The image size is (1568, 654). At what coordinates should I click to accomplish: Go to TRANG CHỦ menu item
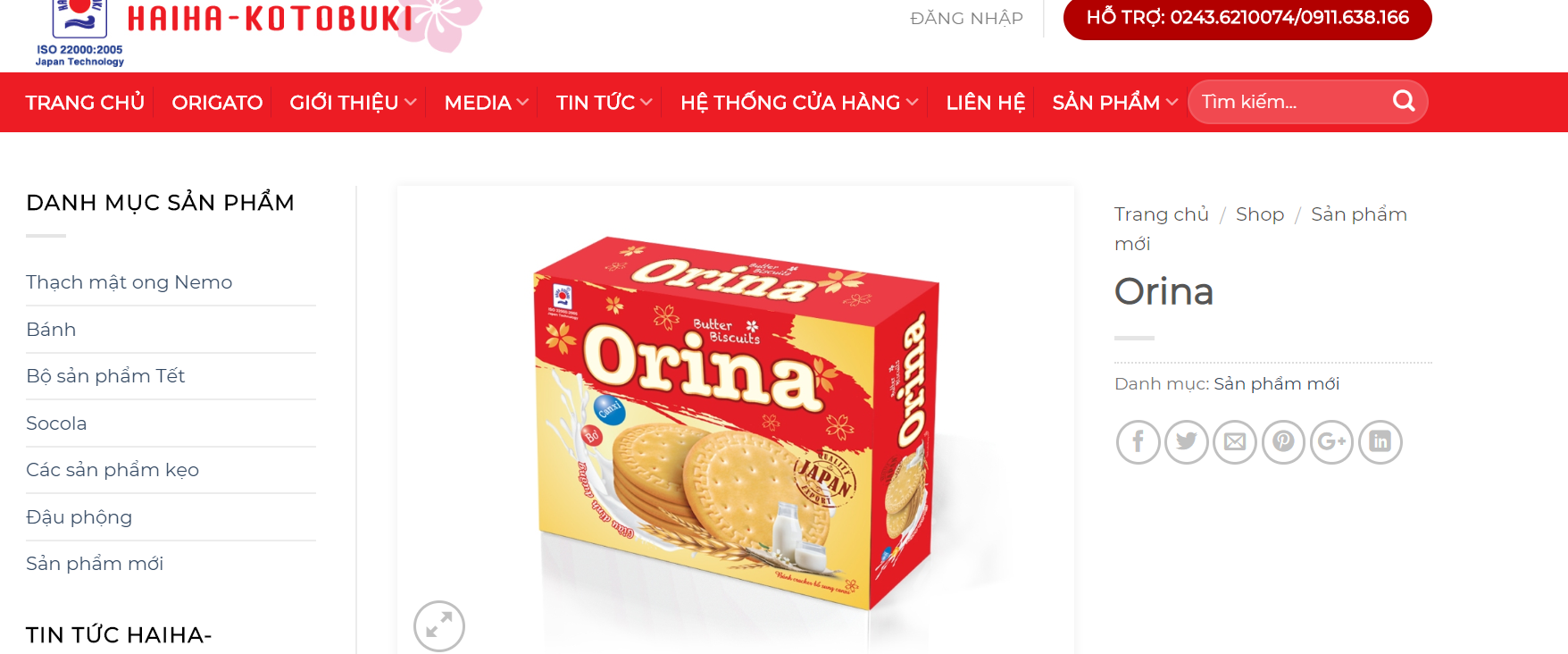click(85, 102)
